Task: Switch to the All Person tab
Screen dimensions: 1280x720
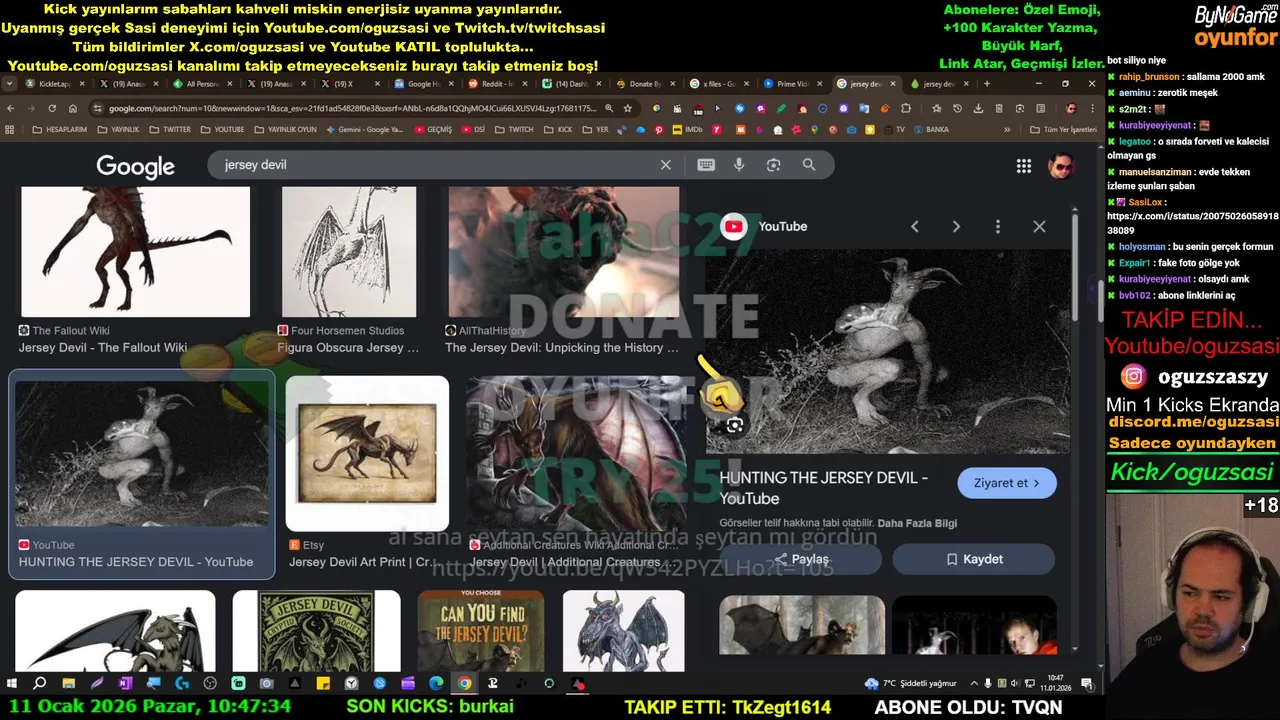Action: click(x=201, y=84)
